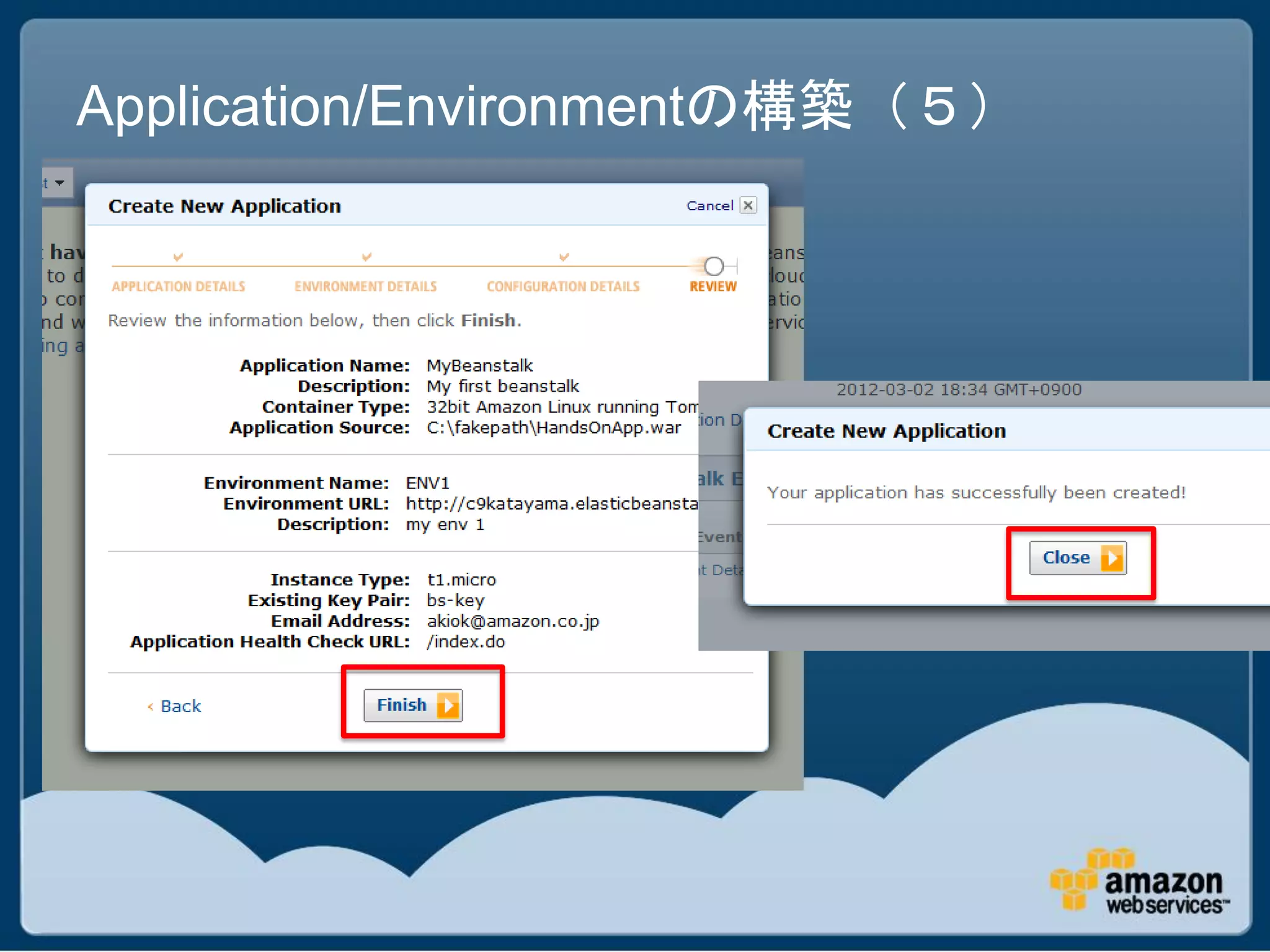The height and width of the screenshot is (952, 1270).
Task: Click the Cancel link in dialog header
Action: [x=709, y=206]
